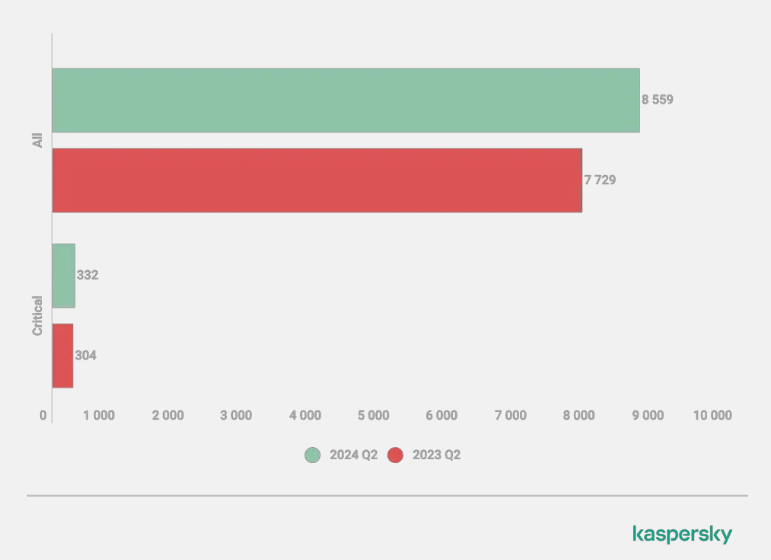Select the green Critical 2024 Q2 bar
Screen dimensions: 771x560
pyautogui.click(x=63, y=275)
